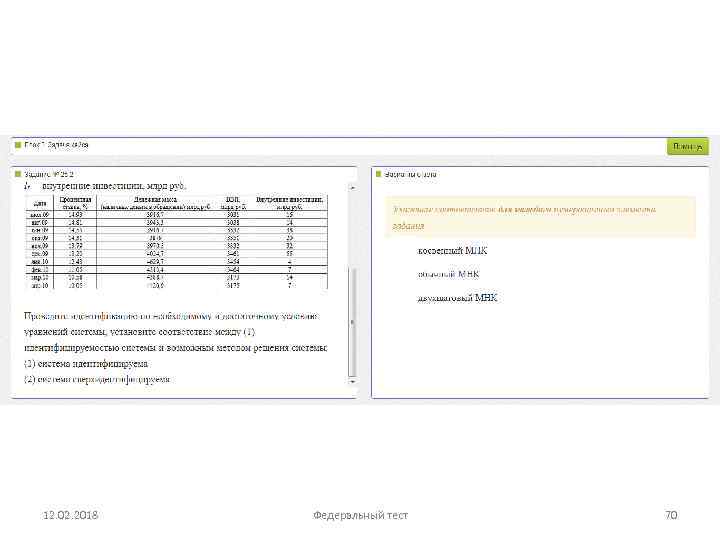Click the slide number 70
Viewport: 720px width, 540px height.
pyautogui.click(x=671, y=515)
